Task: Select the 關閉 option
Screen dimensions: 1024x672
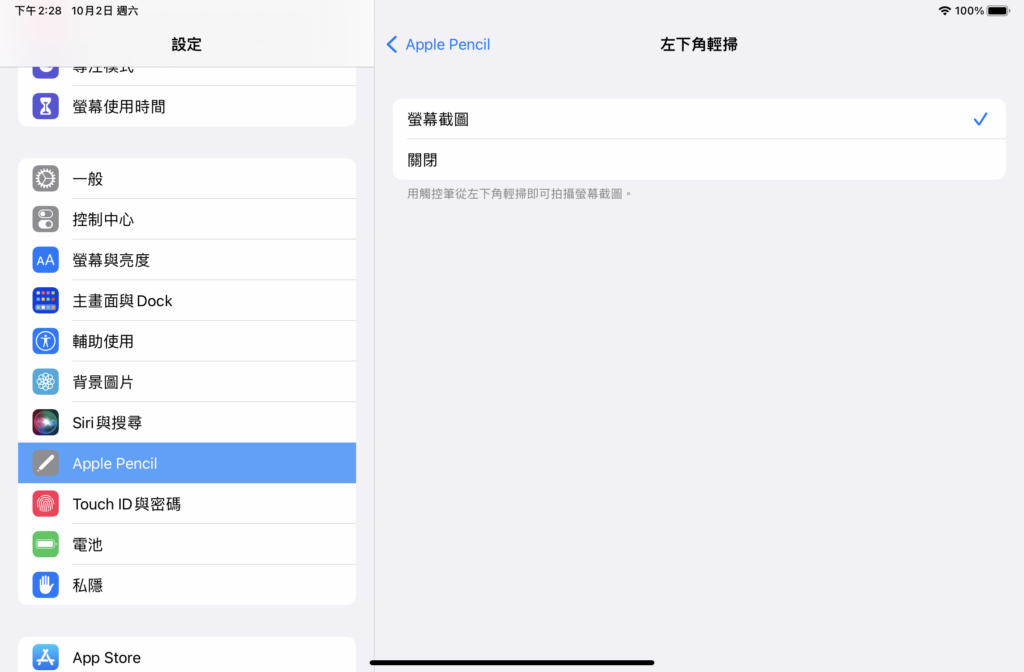Action: pos(699,159)
